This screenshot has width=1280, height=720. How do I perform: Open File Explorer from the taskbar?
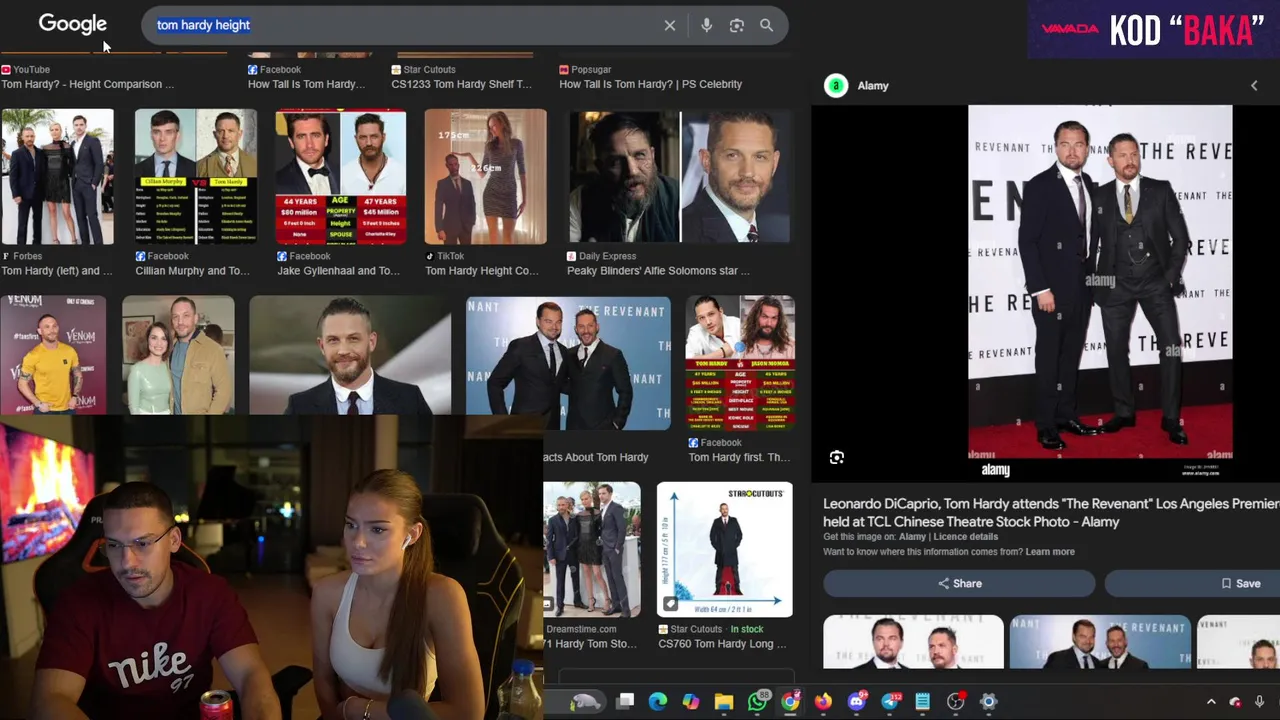pos(724,702)
